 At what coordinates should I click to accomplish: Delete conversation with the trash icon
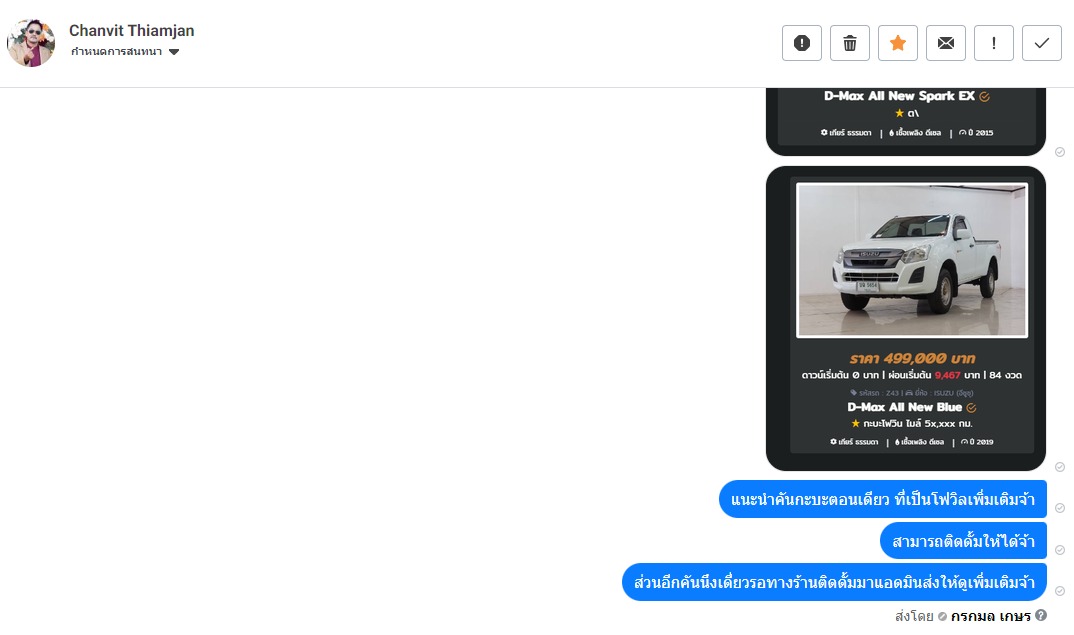click(849, 43)
